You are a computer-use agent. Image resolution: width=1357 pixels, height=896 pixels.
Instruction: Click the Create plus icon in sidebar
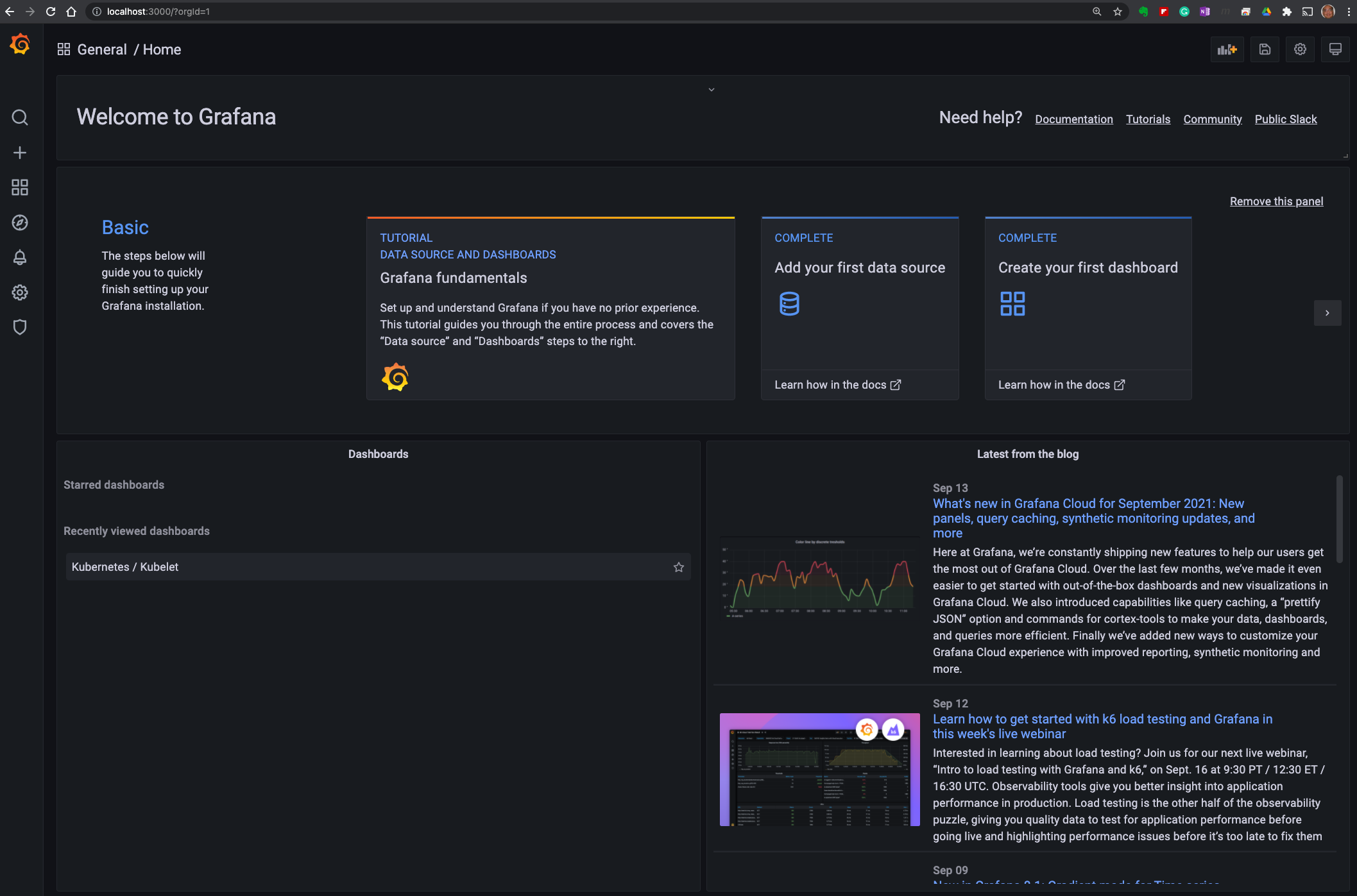pos(20,153)
